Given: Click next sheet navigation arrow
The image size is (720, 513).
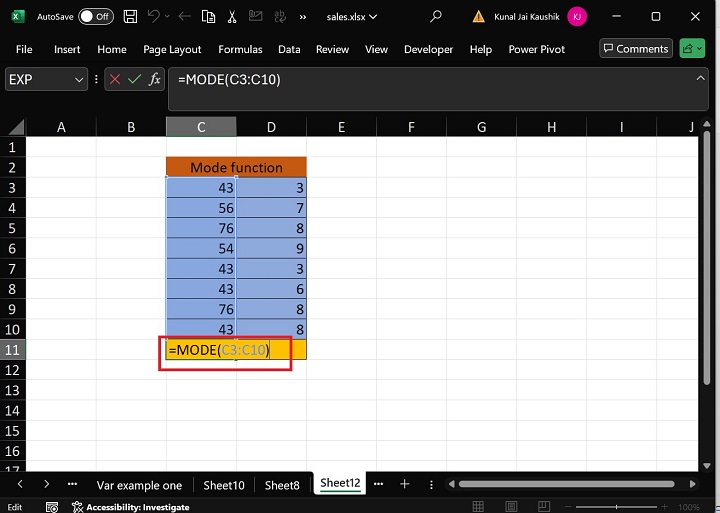Looking at the screenshot, I should pos(46,484).
